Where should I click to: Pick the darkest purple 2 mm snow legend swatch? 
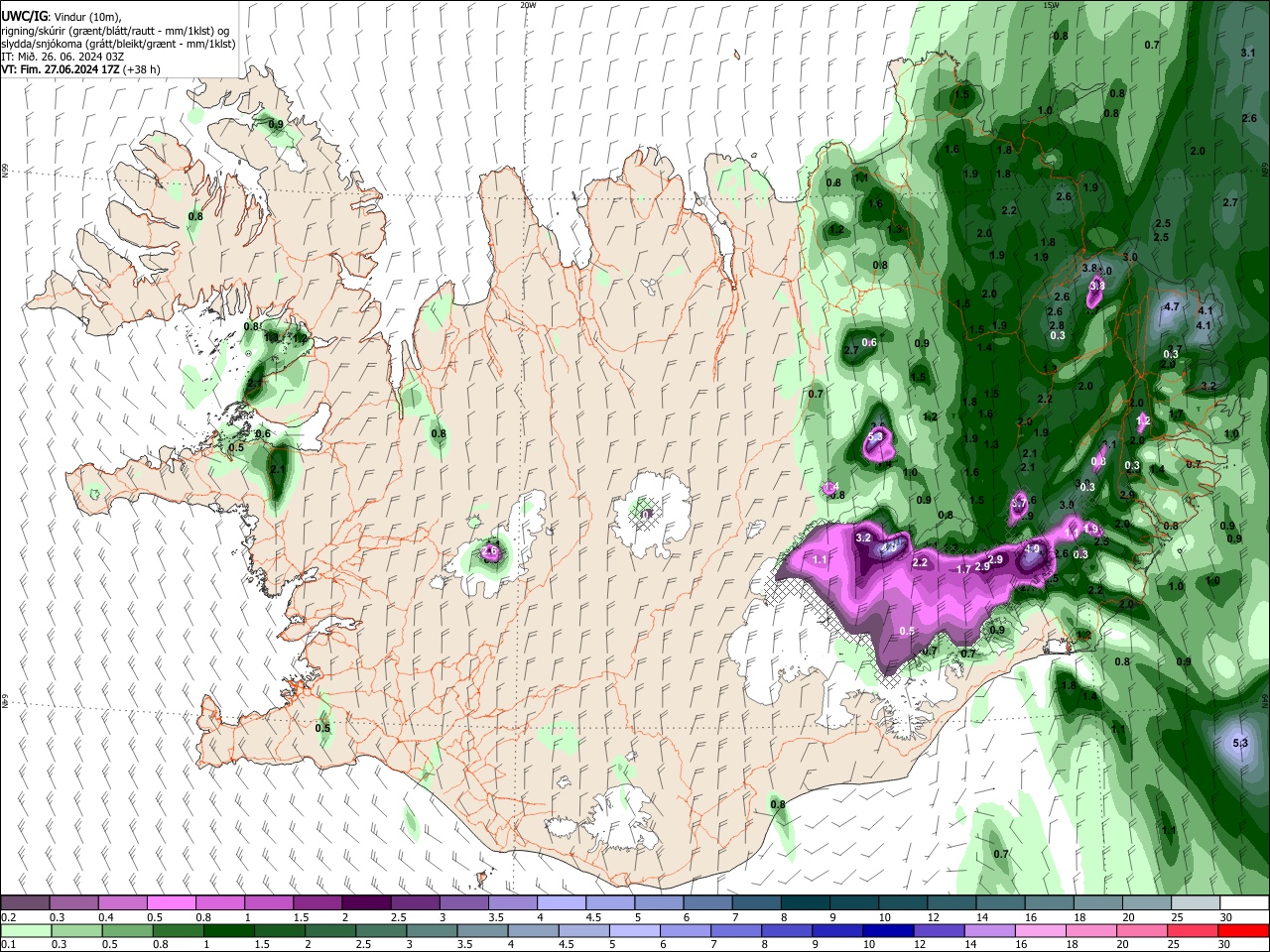tap(366, 902)
